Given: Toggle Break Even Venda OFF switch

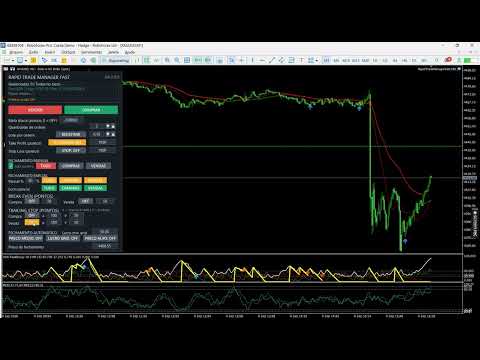Looking at the screenshot, I should tap(85, 201).
